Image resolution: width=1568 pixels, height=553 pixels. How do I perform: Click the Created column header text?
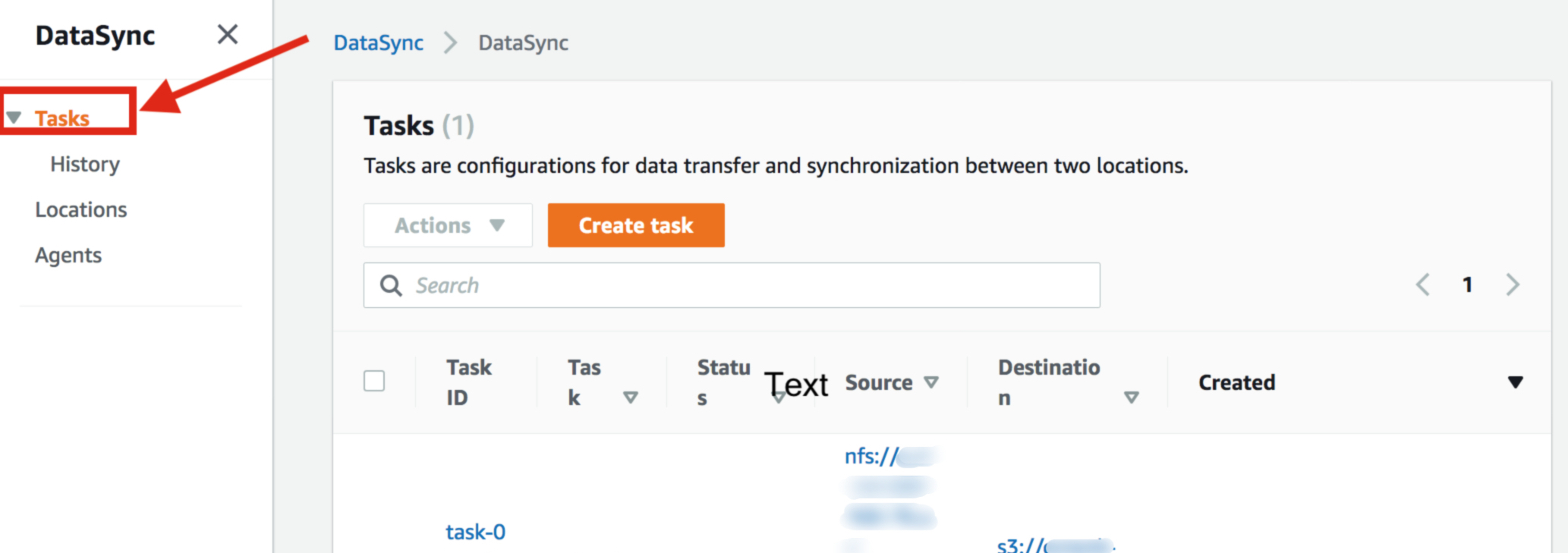[1237, 382]
